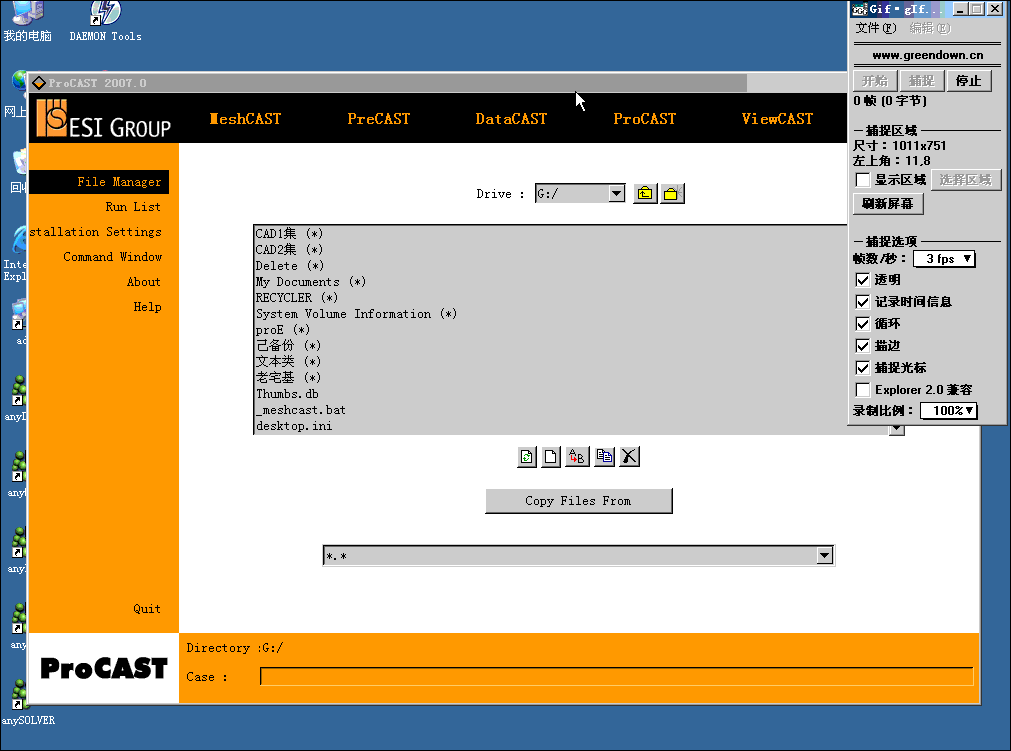The image size is (1011, 751).
Task: Open the MeshCAST module
Action: (x=245, y=119)
